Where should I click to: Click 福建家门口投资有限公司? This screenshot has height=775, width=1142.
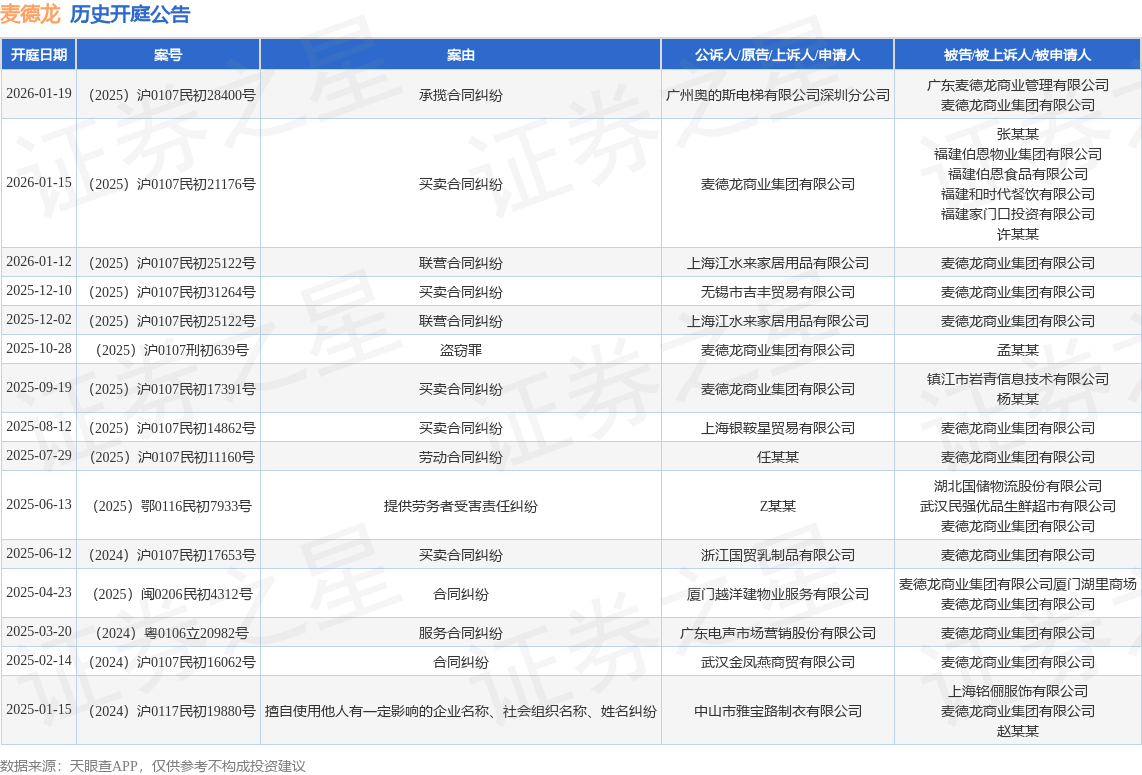(x=1017, y=213)
